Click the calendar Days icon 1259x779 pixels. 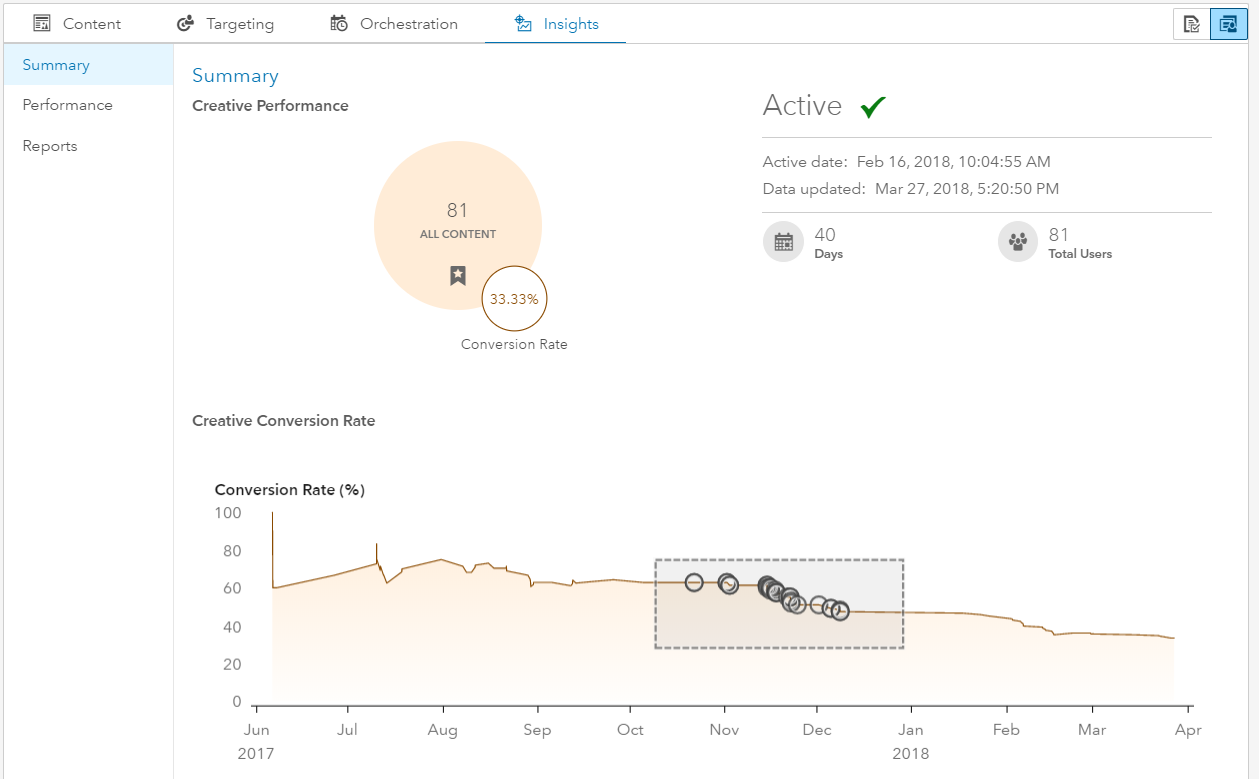pyautogui.click(x=784, y=242)
